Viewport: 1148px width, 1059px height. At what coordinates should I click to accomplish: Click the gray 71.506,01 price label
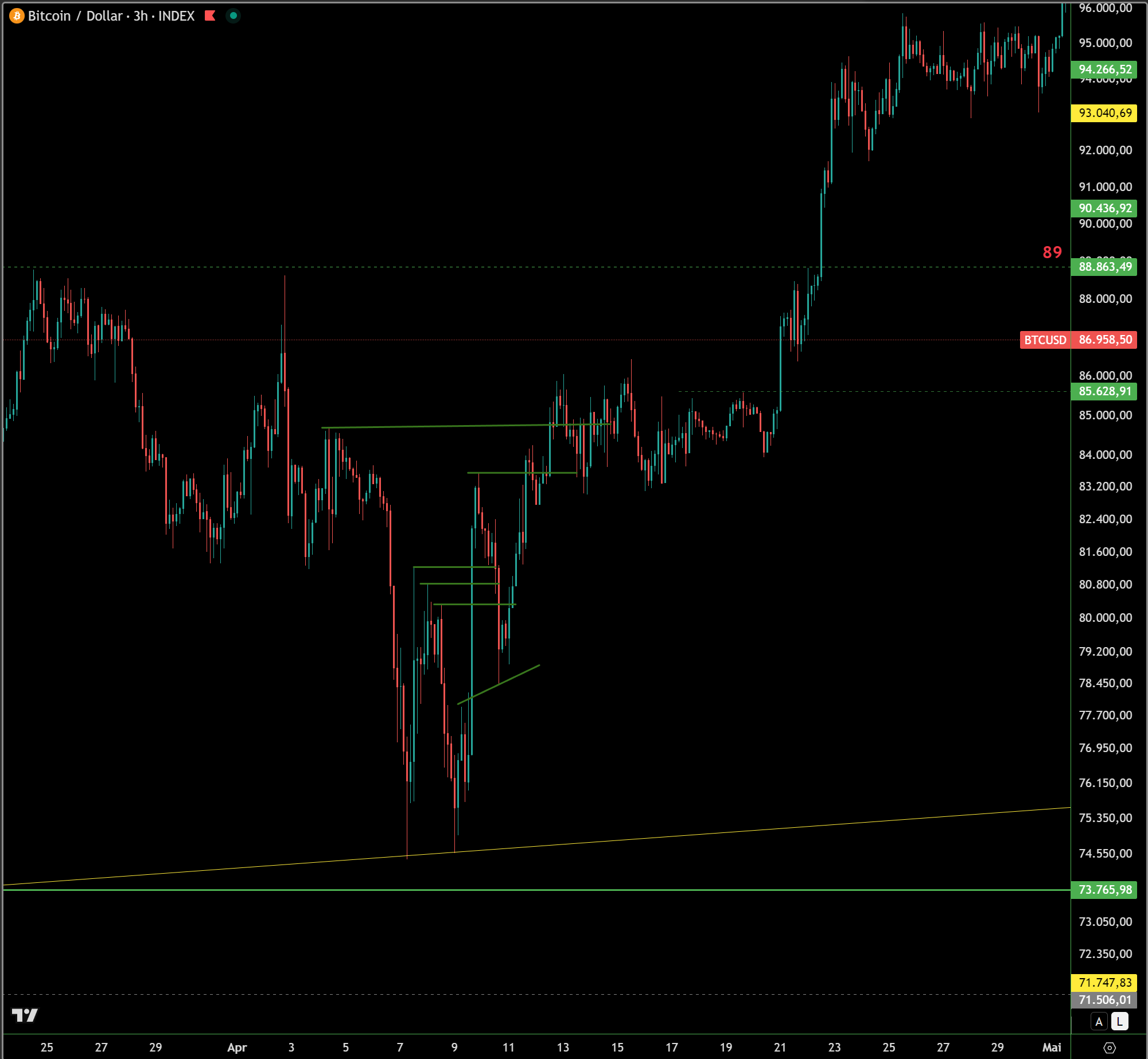pyautogui.click(x=1104, y=999)
